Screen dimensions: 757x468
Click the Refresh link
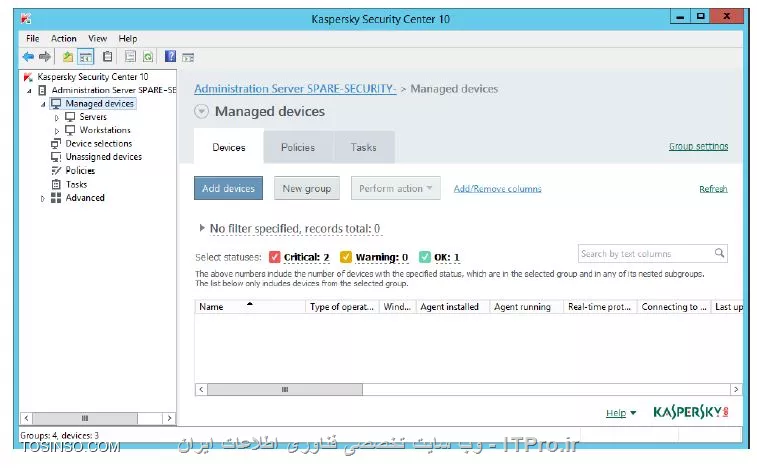(x=713, y=189)
